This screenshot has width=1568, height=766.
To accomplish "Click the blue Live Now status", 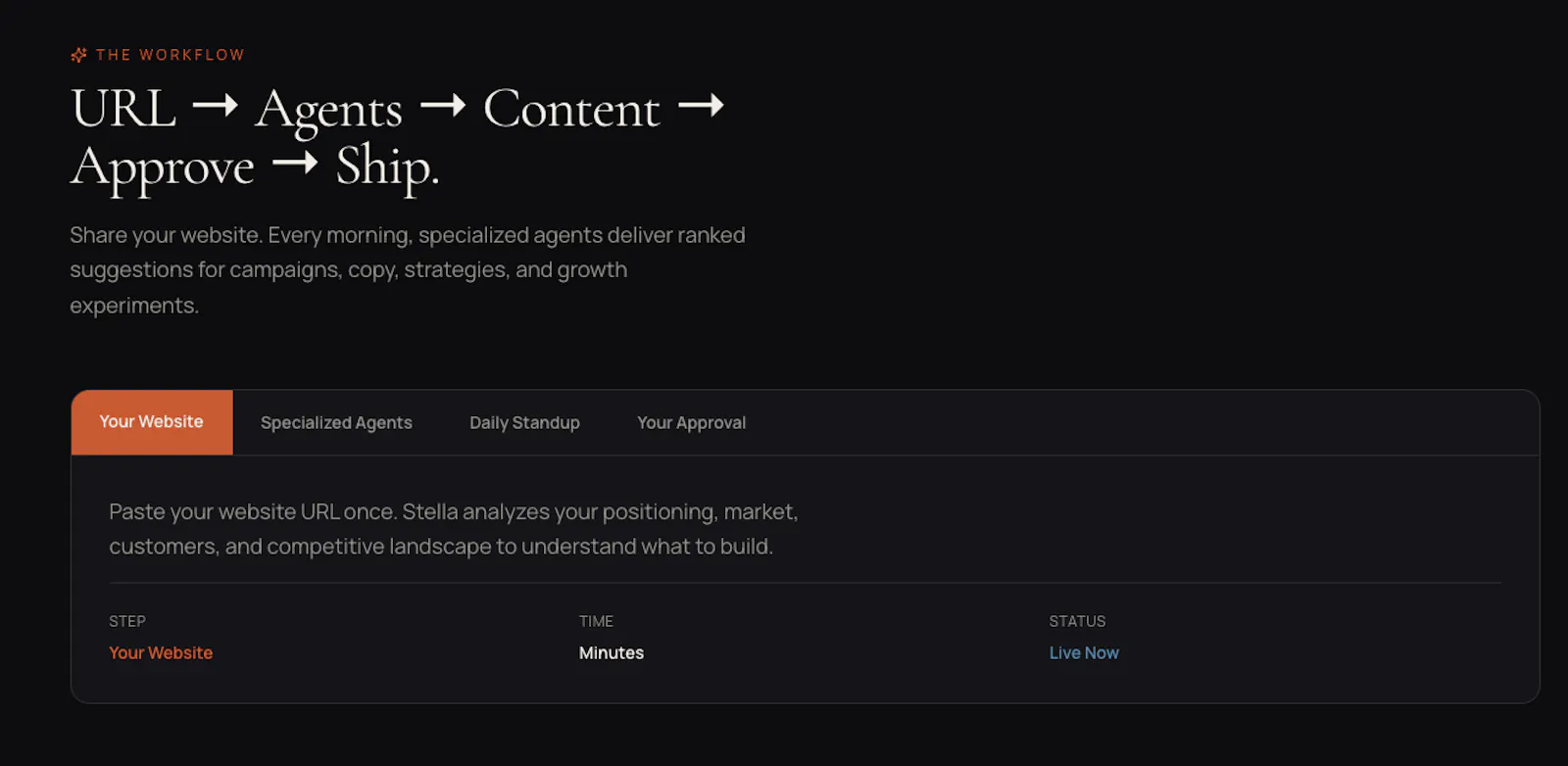I will click(1084, 652).
